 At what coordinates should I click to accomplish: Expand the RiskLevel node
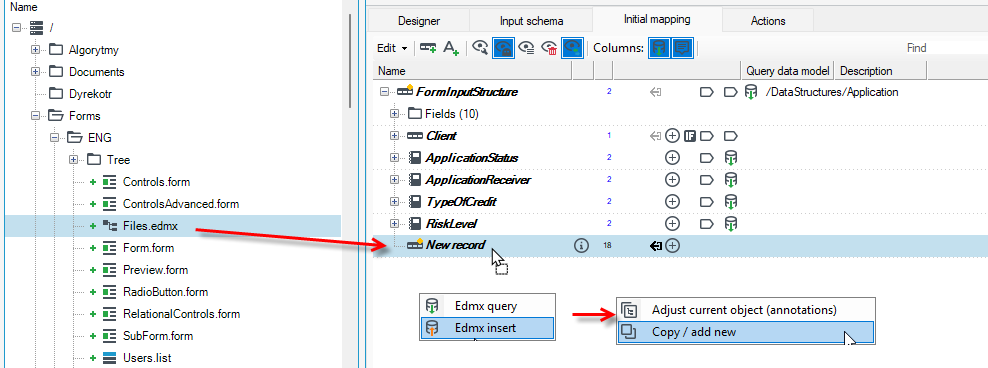tap(395, 223)
